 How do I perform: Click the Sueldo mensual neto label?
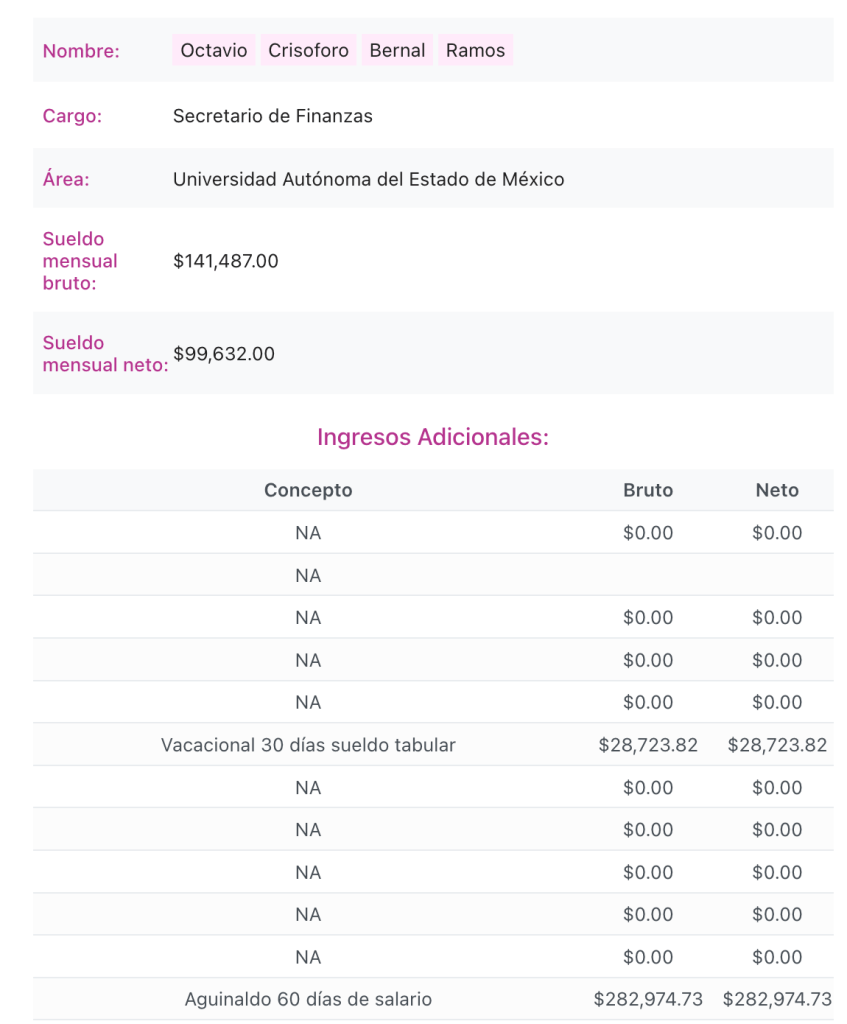(105, 354)
